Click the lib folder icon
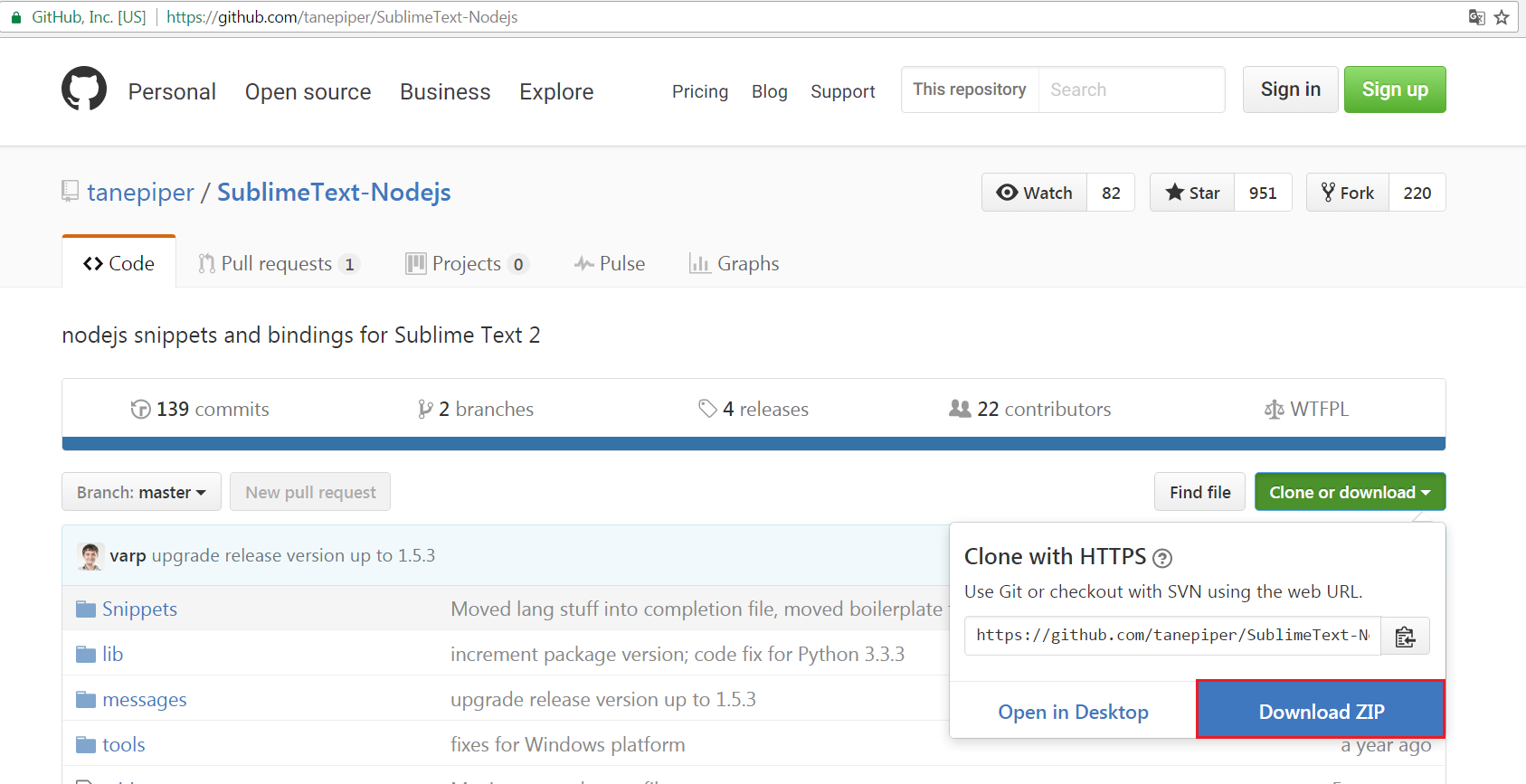This screenshot has height=784, width=1526. (86, 654)
